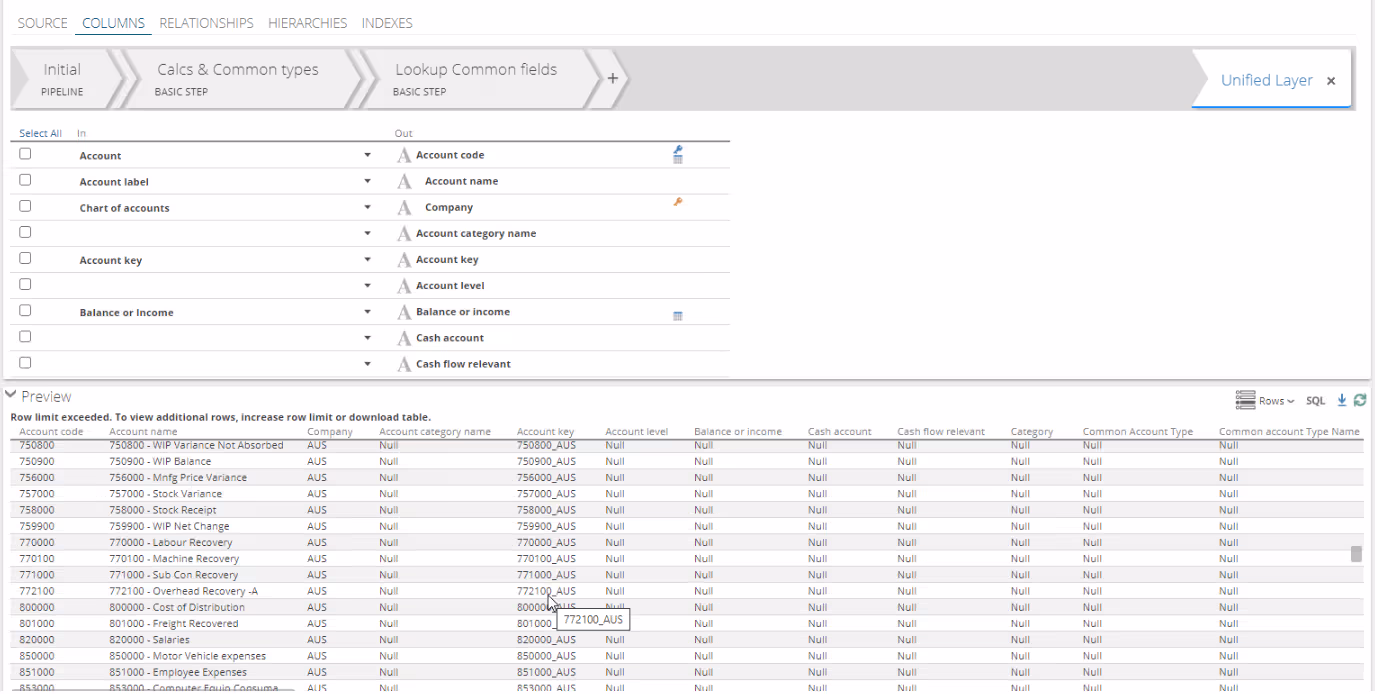The height and width of the screenshot is (694, 1377).
Task: Click the table icon beside Balance or income
Action: (678, 316)
